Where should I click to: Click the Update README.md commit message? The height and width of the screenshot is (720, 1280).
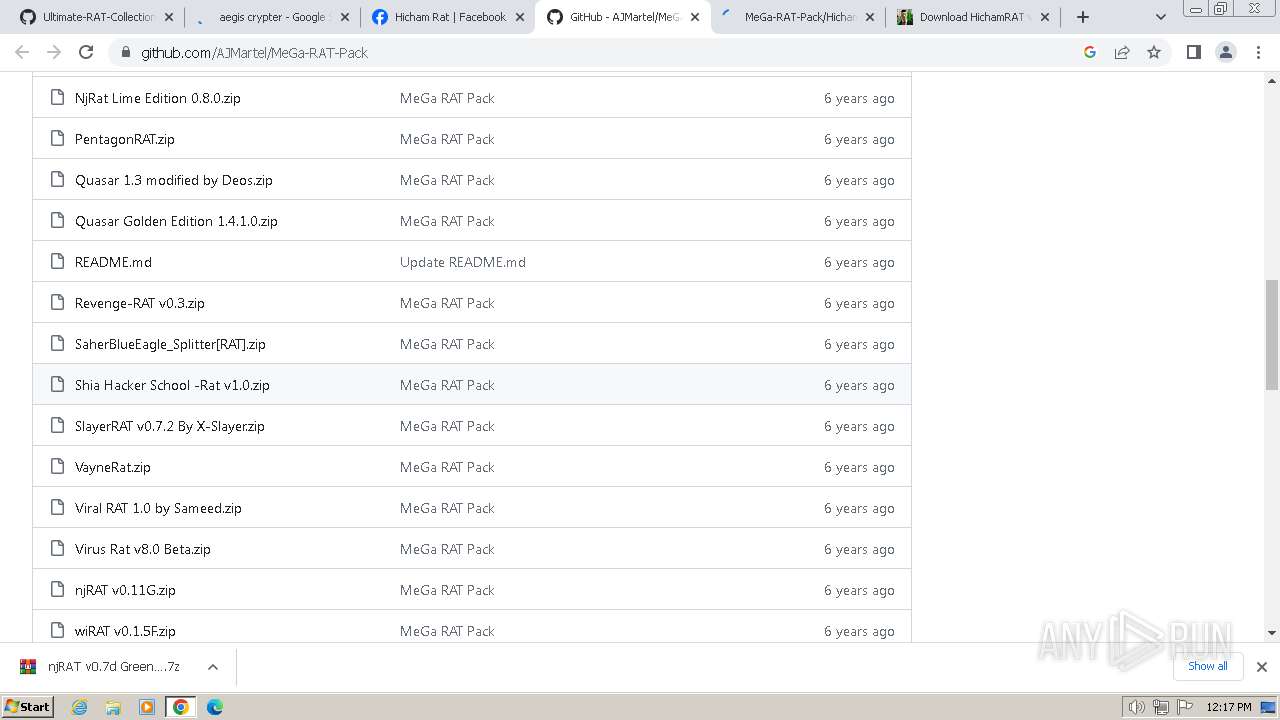coord(462,262)
